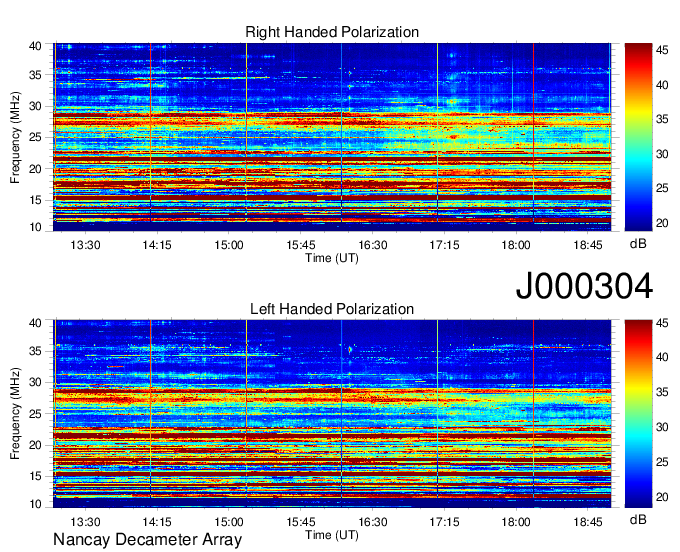Click the 35 MHz tick of Right Handed plot
The width and height of the screenshot is (680, 552).
tap(36, 75)
